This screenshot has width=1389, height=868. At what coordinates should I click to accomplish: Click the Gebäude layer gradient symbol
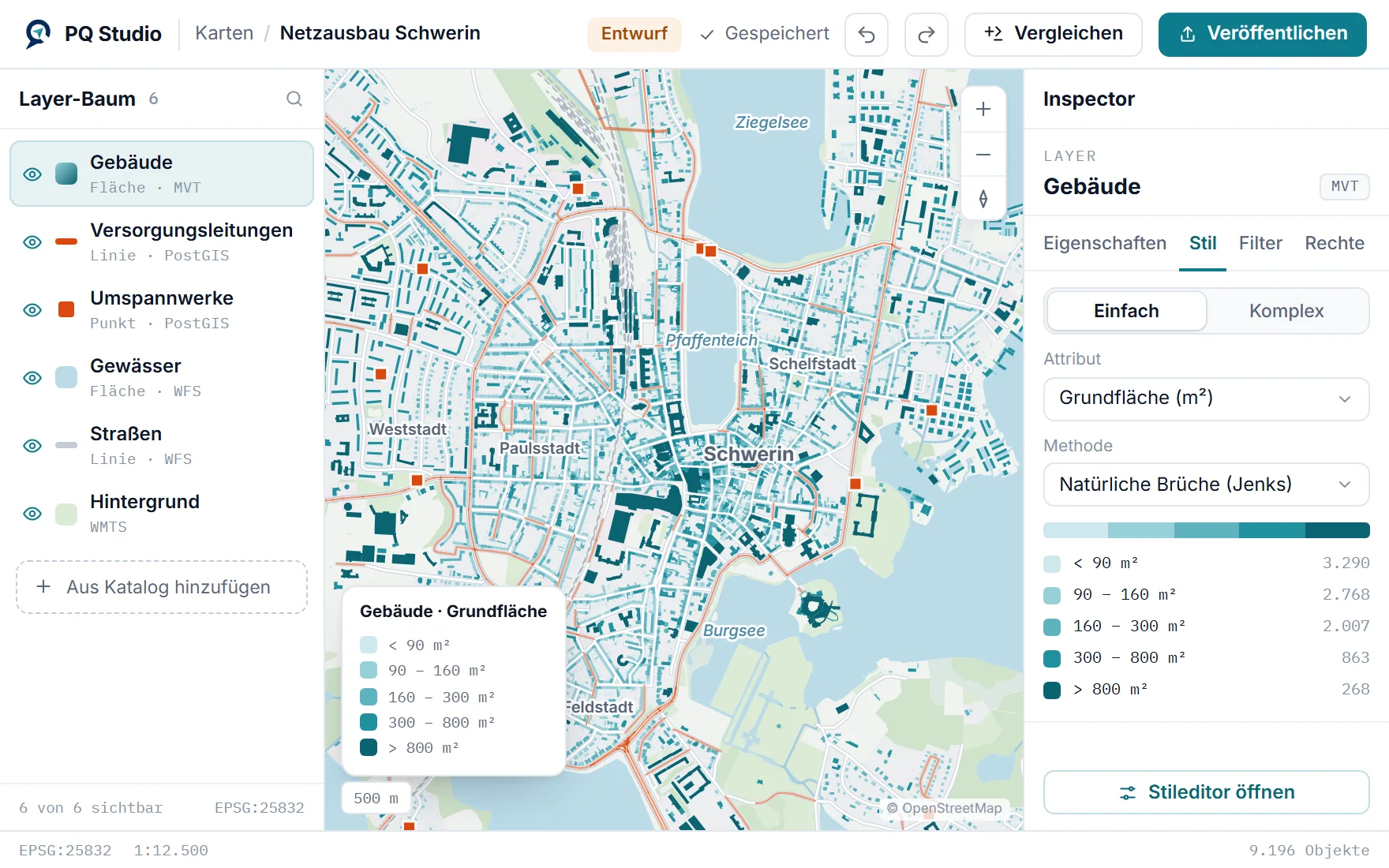coord(66,174)
